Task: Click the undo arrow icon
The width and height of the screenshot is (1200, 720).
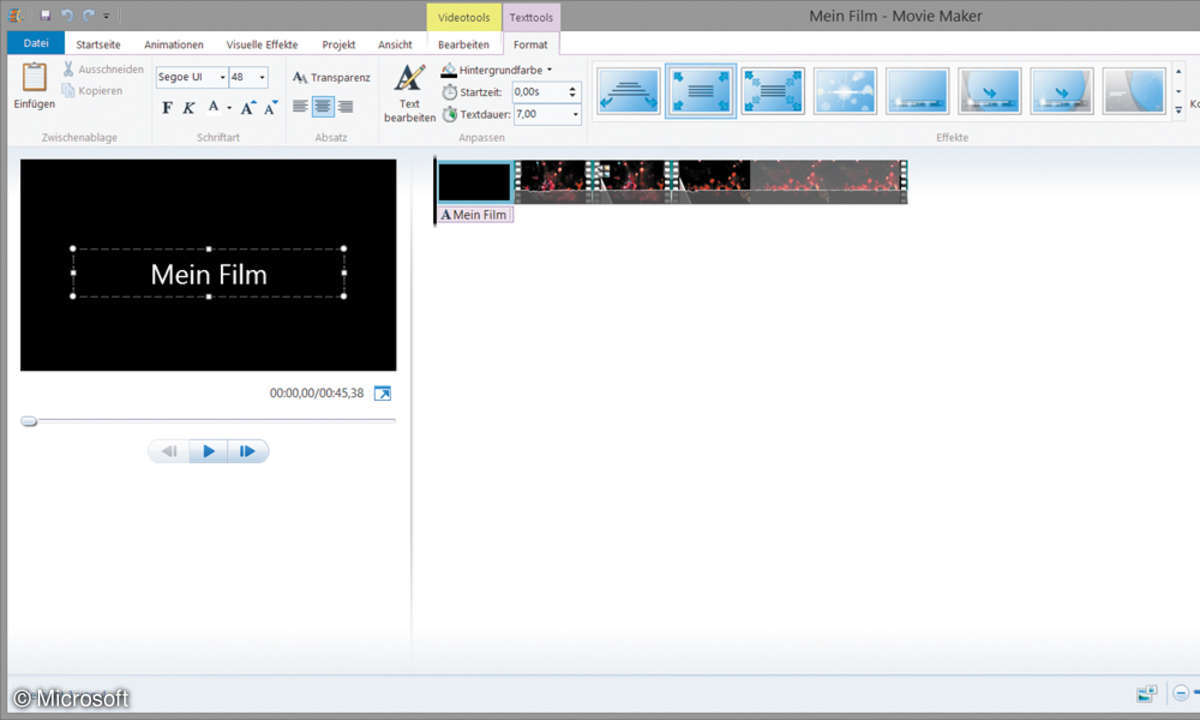Action: point(67,16)
